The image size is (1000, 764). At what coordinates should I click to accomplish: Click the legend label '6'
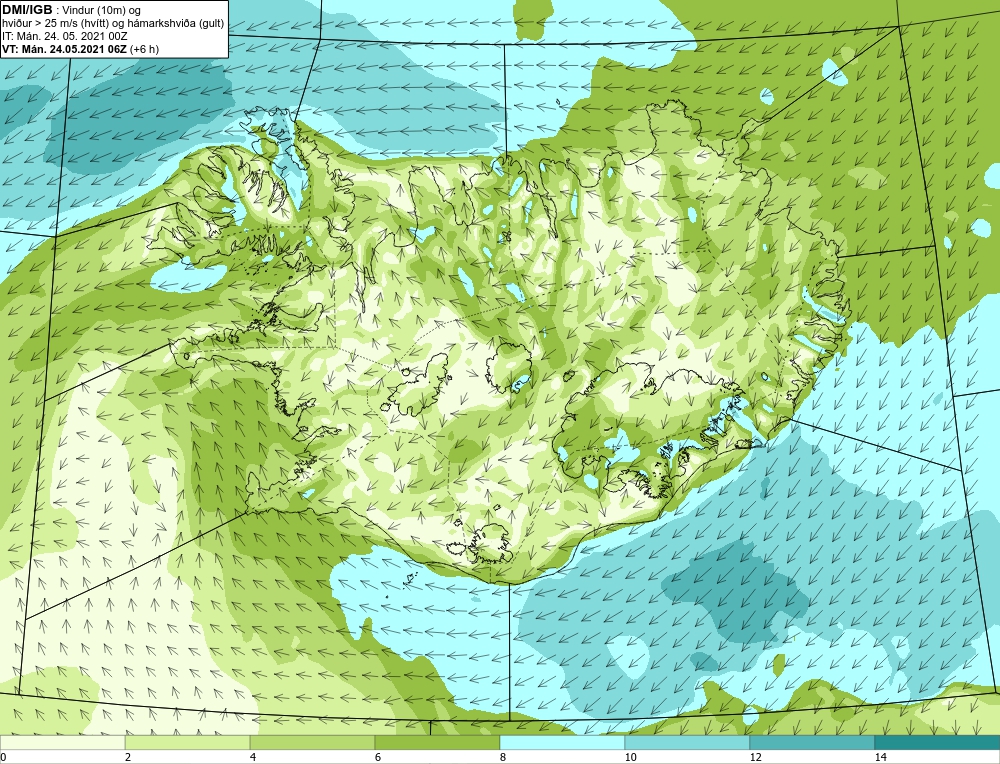click(x=378, y=757)
